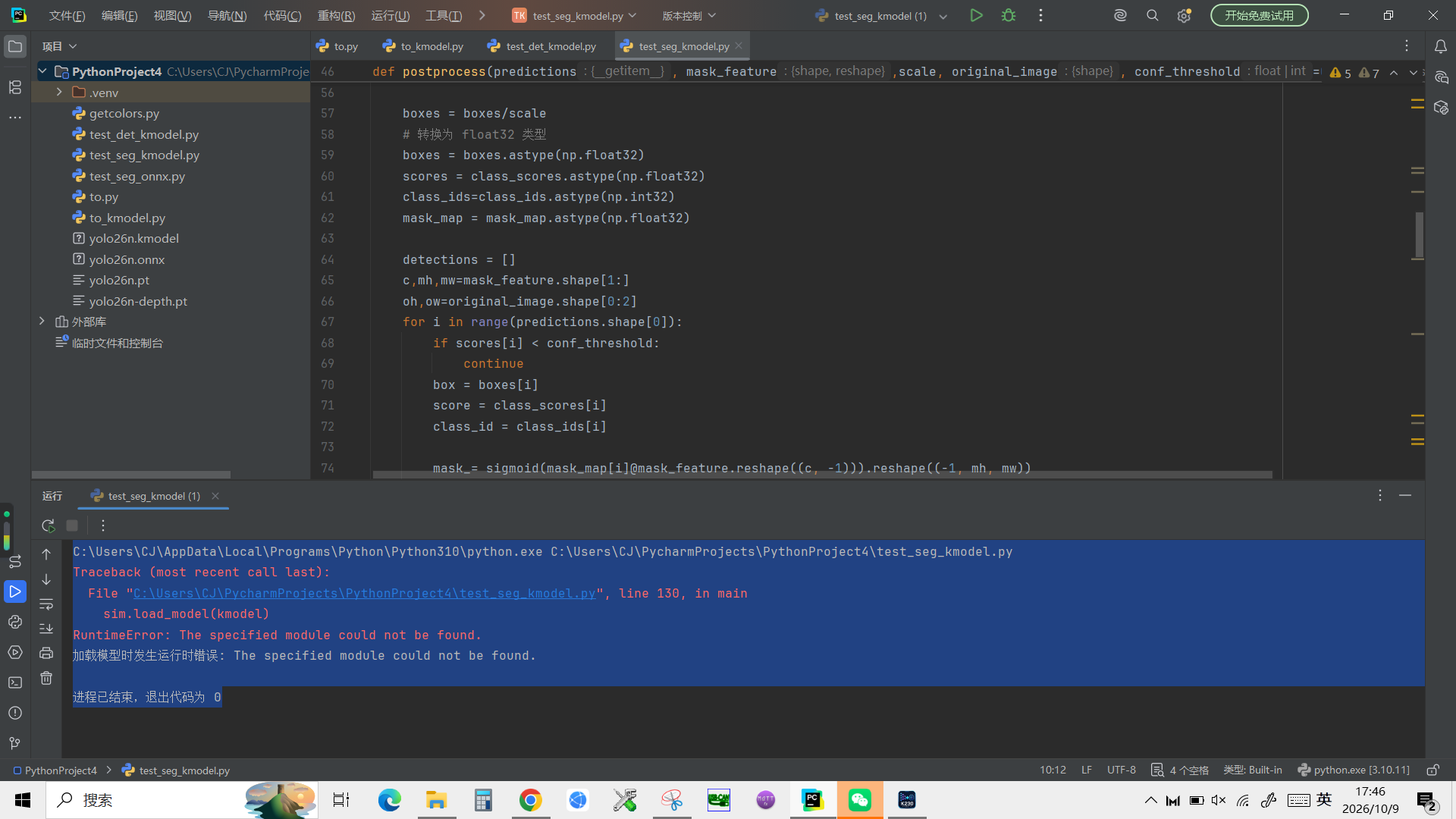Switch to the to_kmodel.py editor tab
1456x819 pixels.
pos(423,46)
